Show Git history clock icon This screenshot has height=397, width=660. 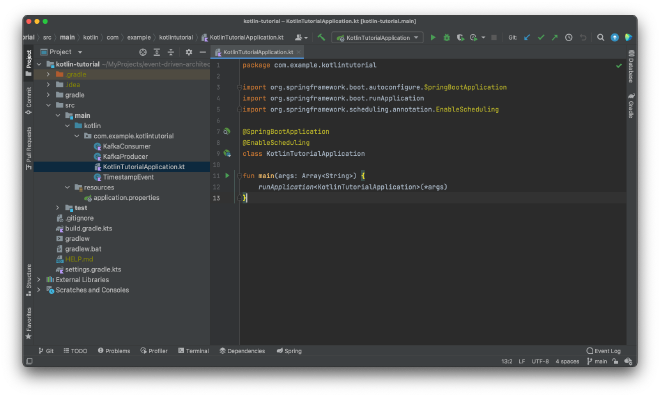[569, 37]
